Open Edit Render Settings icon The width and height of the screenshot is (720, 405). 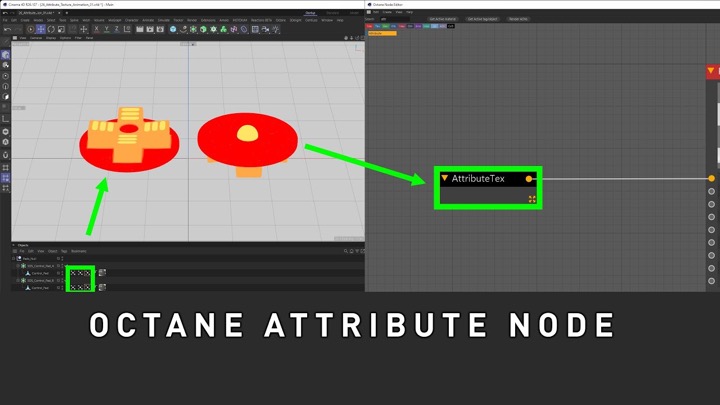click(160, 29)
